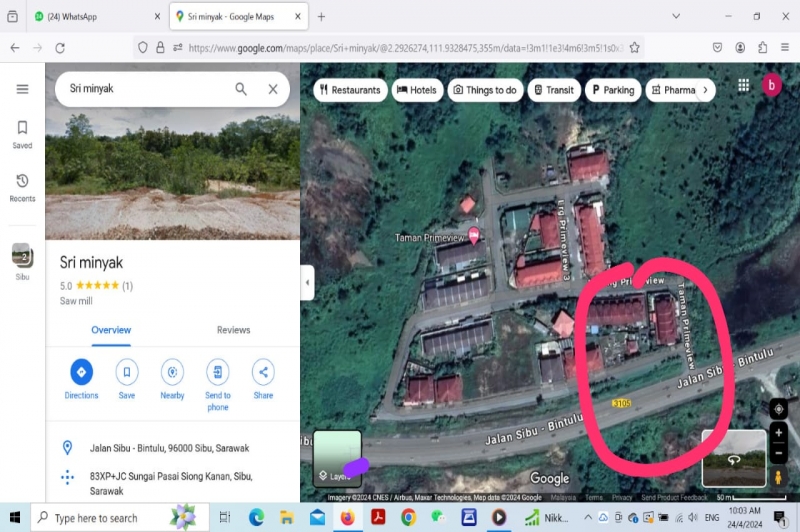Open a new browser tab

[x=321, y=17]
